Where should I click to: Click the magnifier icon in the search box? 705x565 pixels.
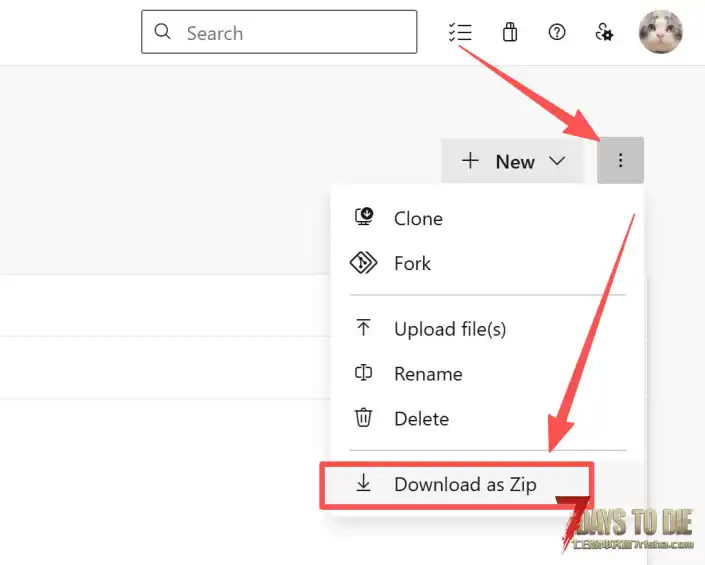[x=162, y=33]
